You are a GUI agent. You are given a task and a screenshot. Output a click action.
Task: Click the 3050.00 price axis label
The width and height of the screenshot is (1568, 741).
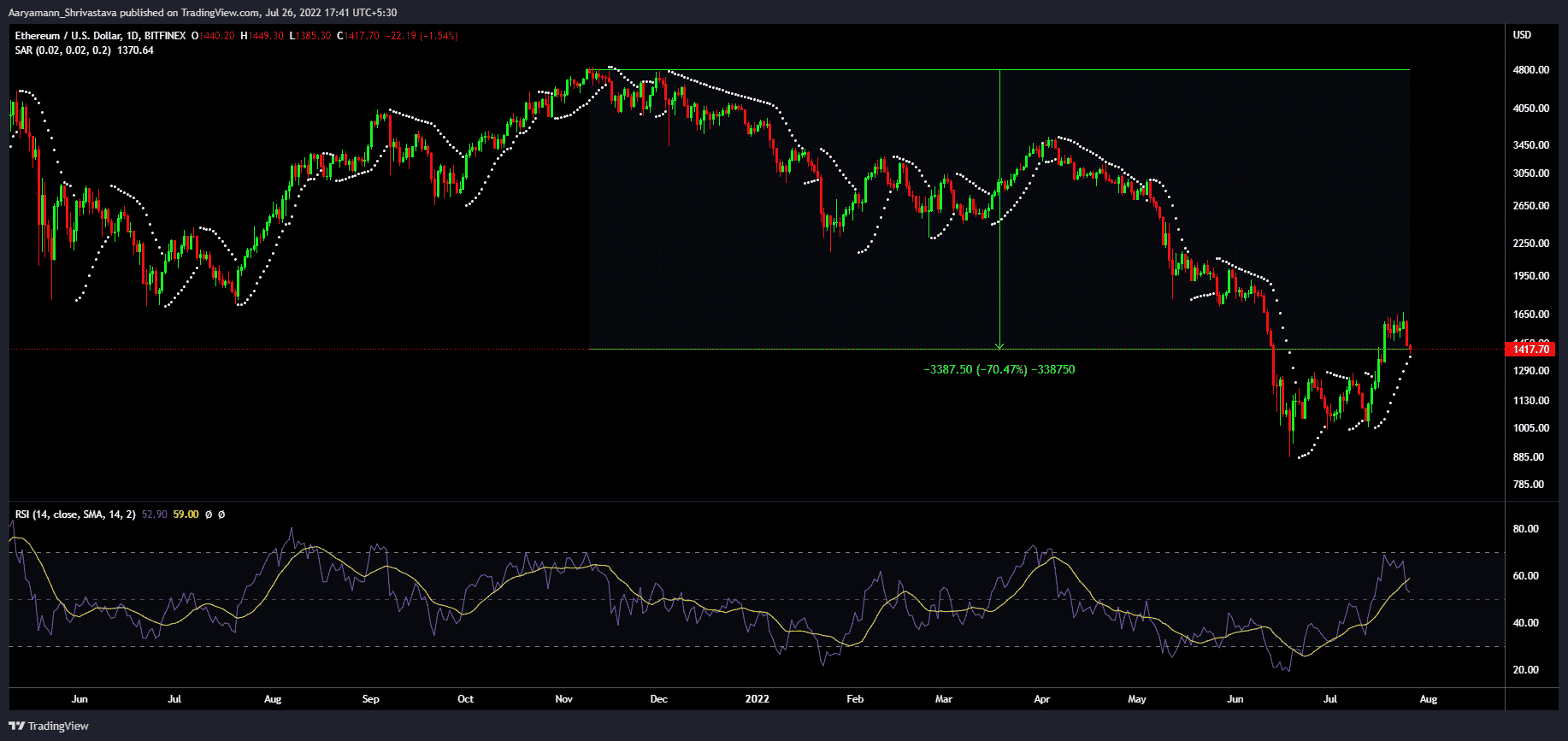(x=1530, y=173)
